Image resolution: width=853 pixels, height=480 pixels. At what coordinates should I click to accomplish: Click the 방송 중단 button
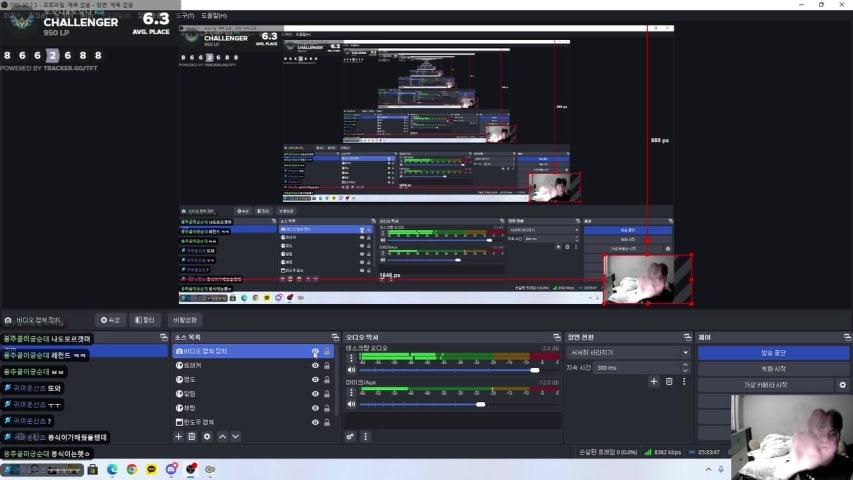pos(772,353)
